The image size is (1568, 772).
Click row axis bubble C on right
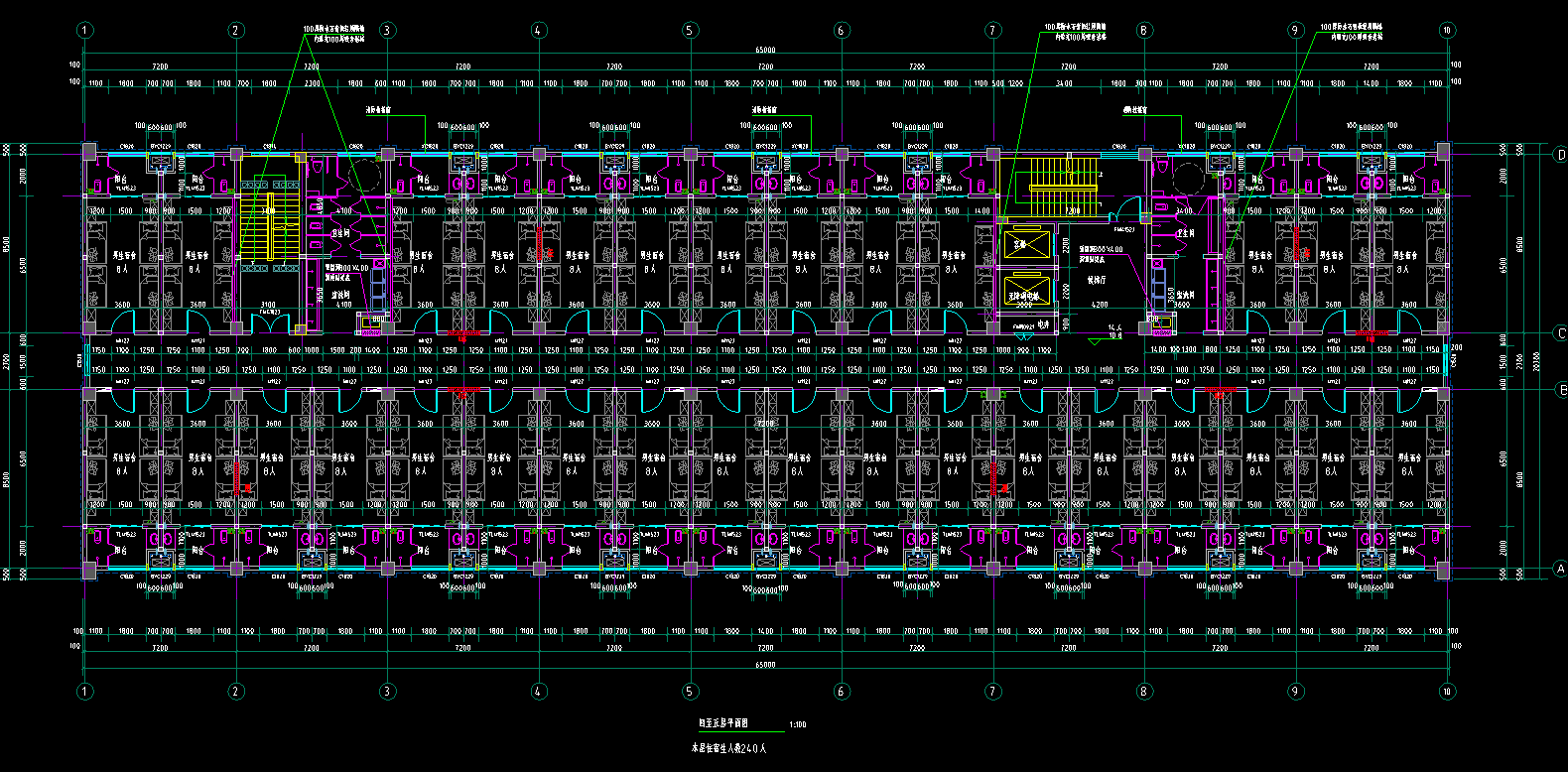(x=1560, y=333)
